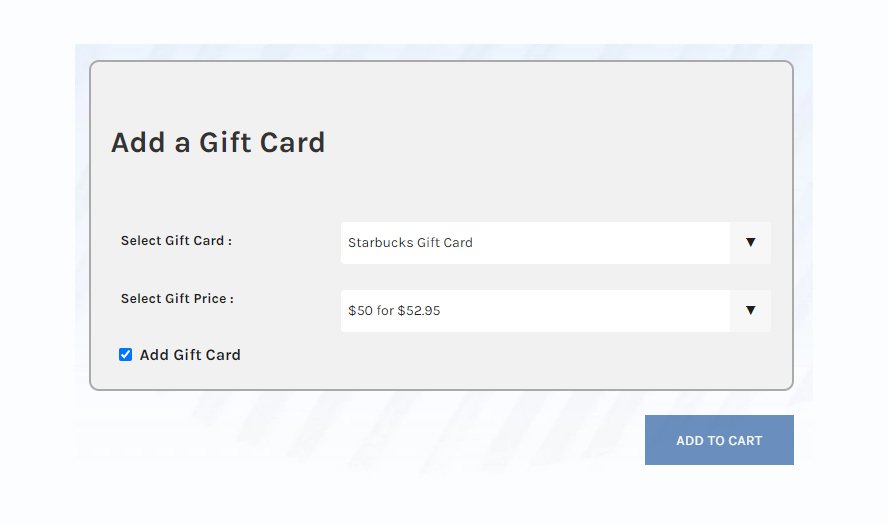
Task: Click the "$52.95" text in the price selector
Action: click(419, 311)
